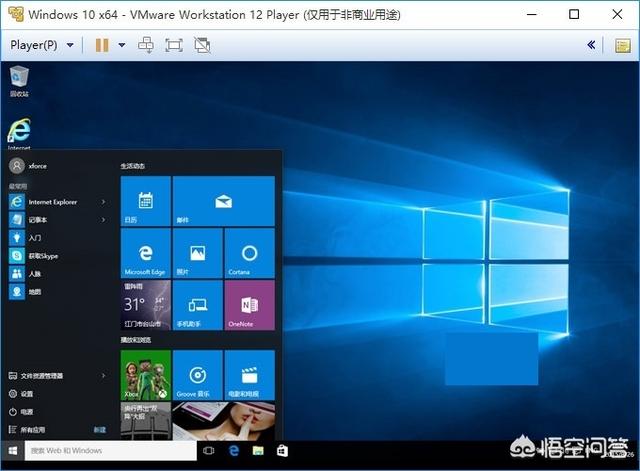
Task: Open the Internet Explorer desktop shortcut
Action: (x=19, y=133)
